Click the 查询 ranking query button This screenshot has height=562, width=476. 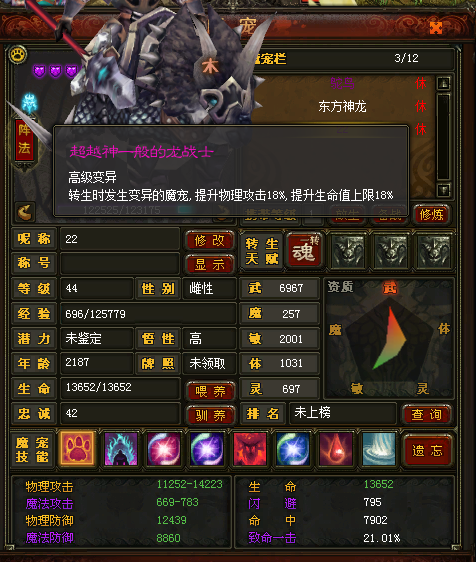[426, 414]
